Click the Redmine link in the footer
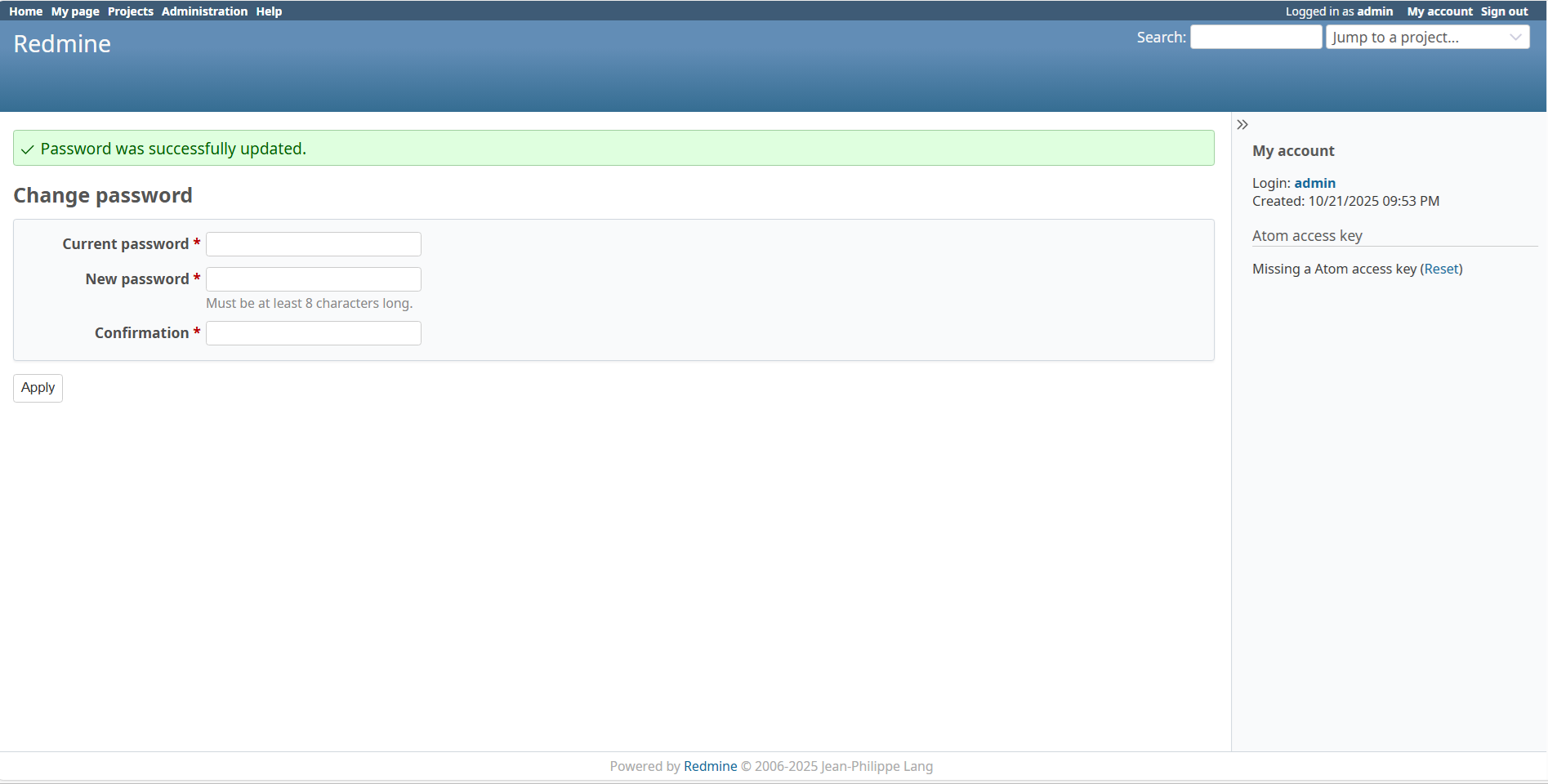Viewport: 1548px width, 784px height. 710,766
